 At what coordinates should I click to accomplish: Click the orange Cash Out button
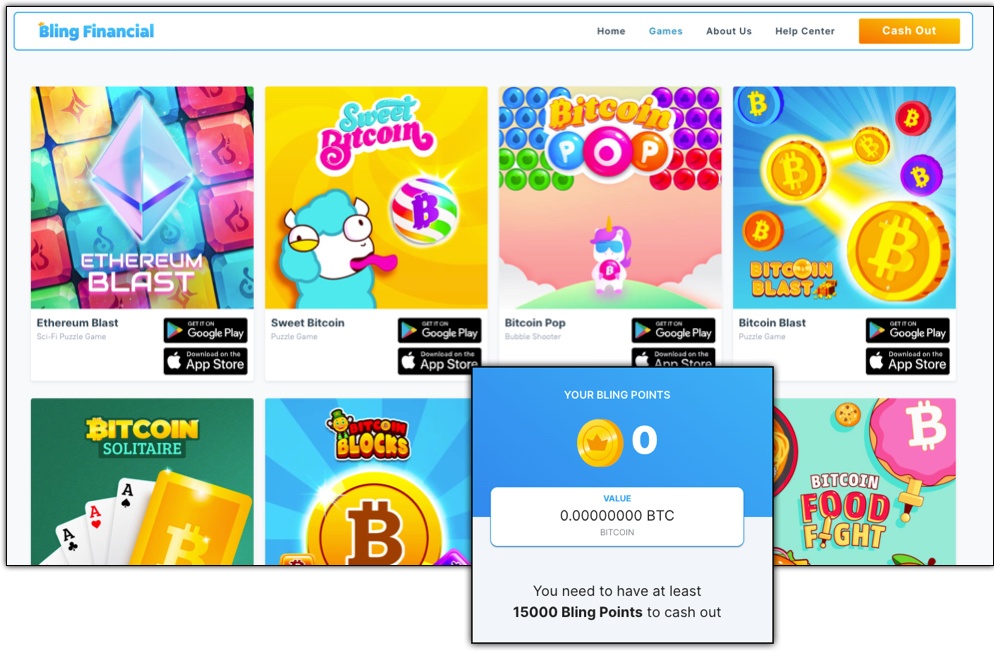tap(909, 31)
